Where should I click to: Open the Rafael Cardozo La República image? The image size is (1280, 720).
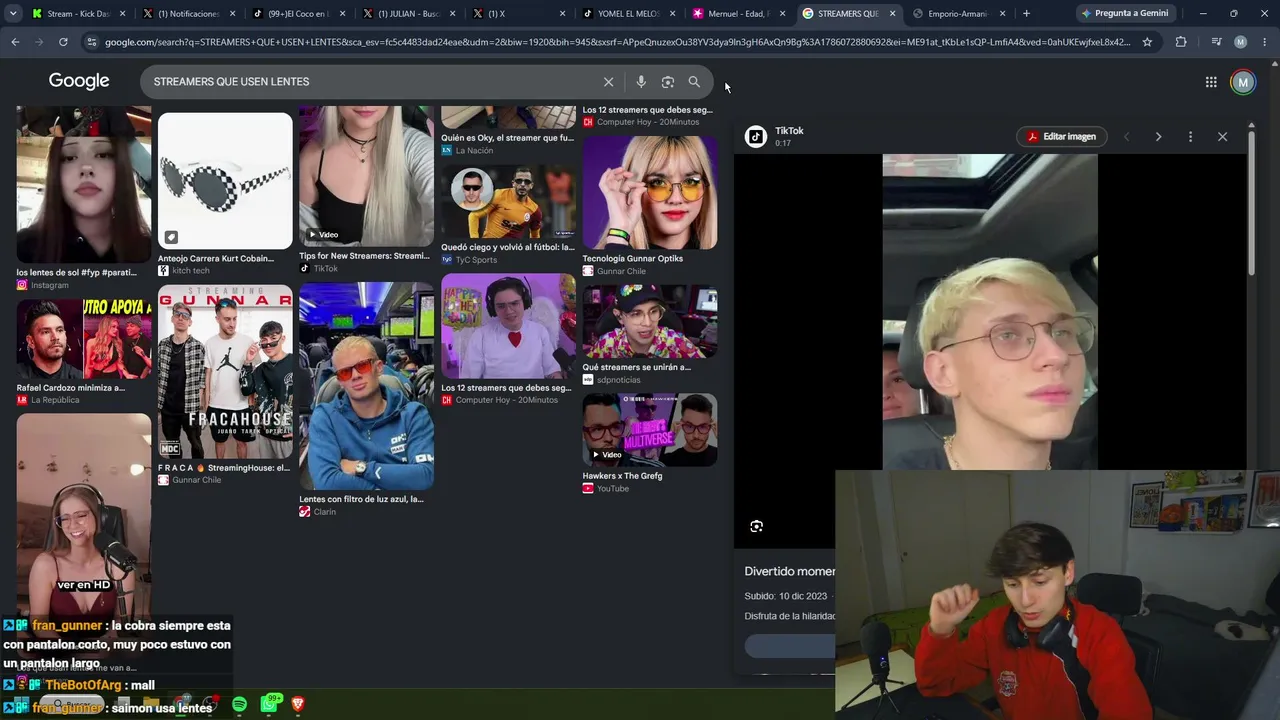tap(84, 339)
